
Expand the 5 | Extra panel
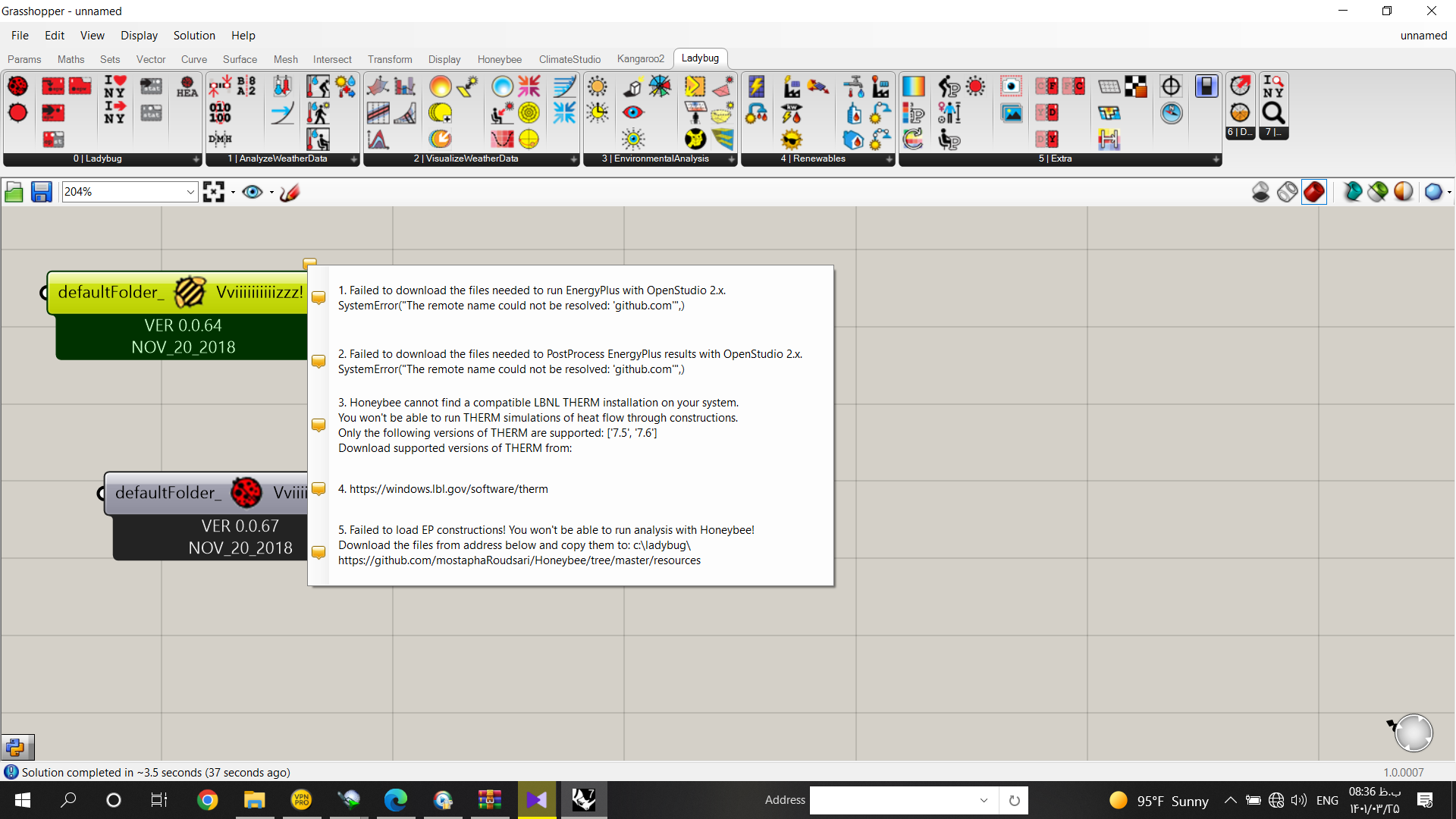click(x=1216, y=159)
